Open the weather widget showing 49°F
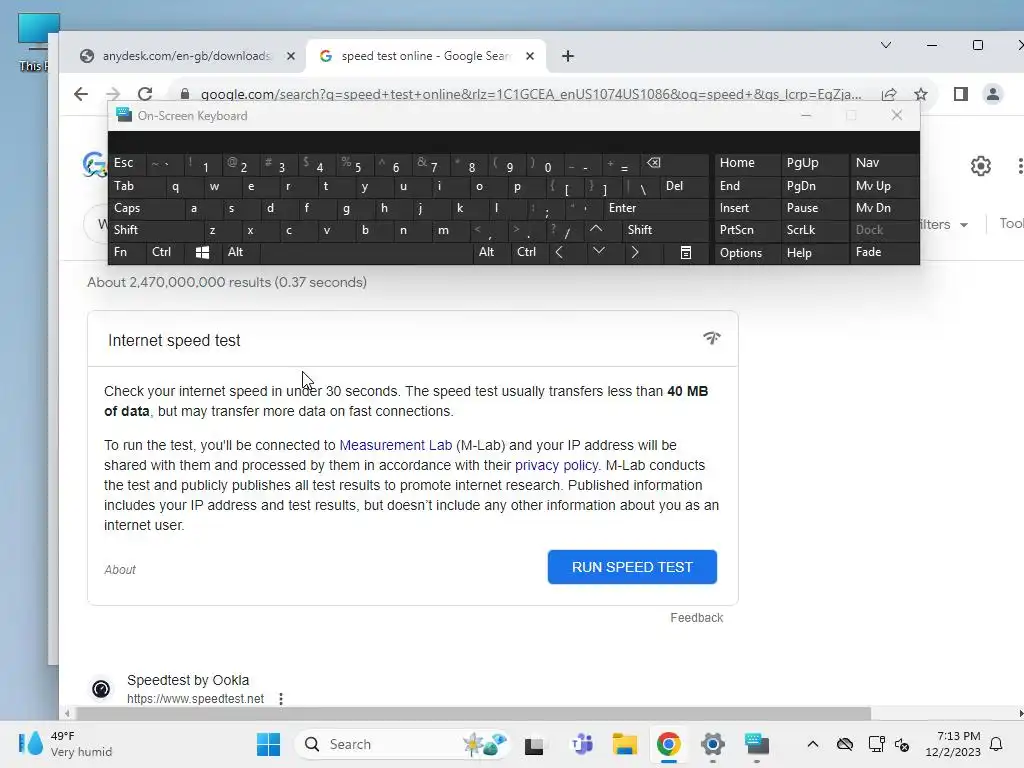 tap(65, 744)
